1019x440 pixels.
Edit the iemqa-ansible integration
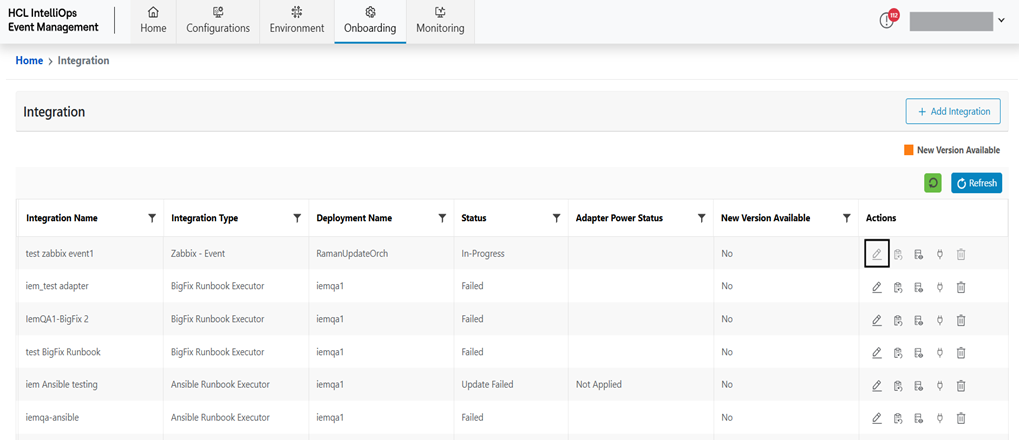[x=877, y=417]
